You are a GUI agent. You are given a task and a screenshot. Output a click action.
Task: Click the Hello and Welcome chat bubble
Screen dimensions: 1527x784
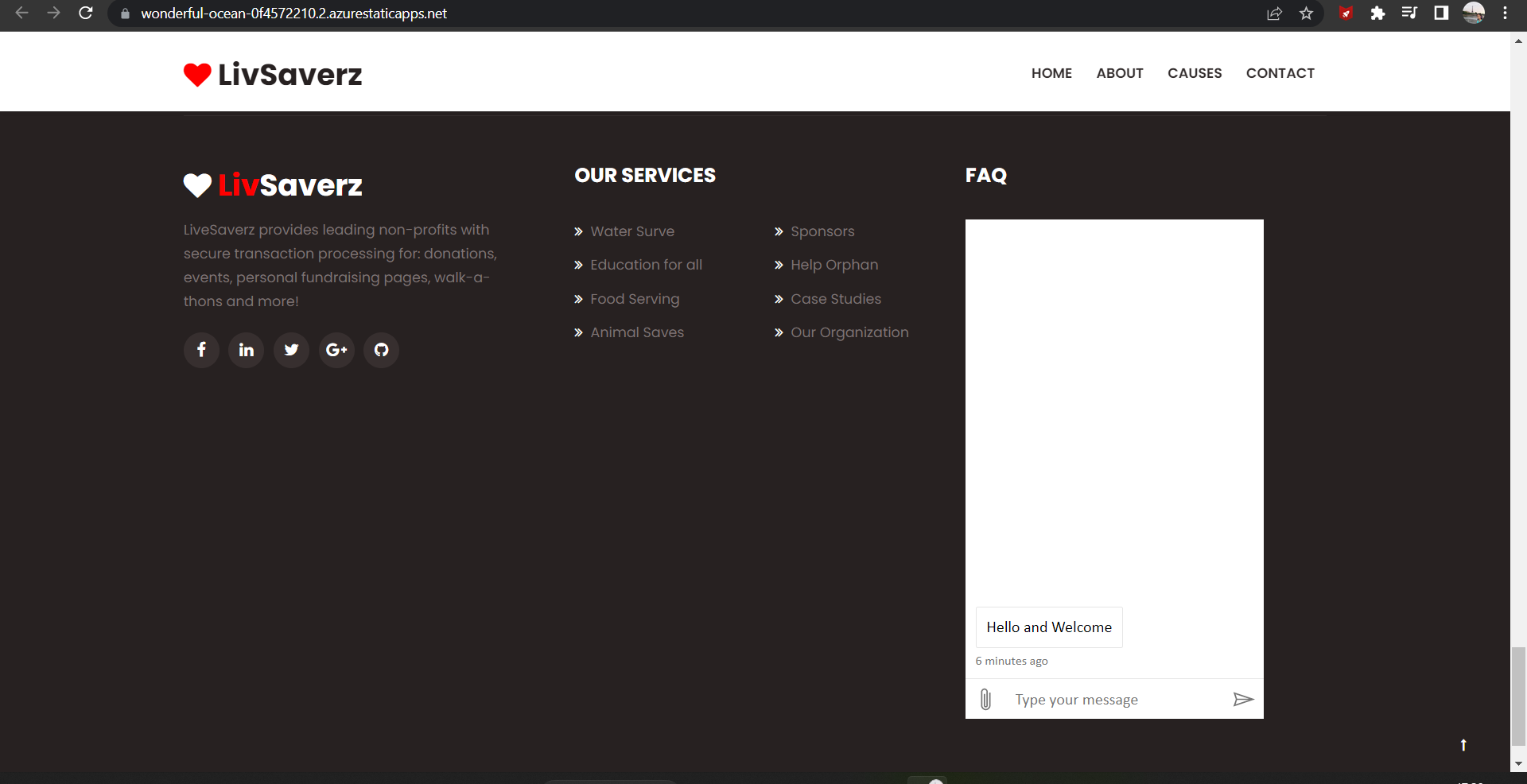click(1049, 627)
